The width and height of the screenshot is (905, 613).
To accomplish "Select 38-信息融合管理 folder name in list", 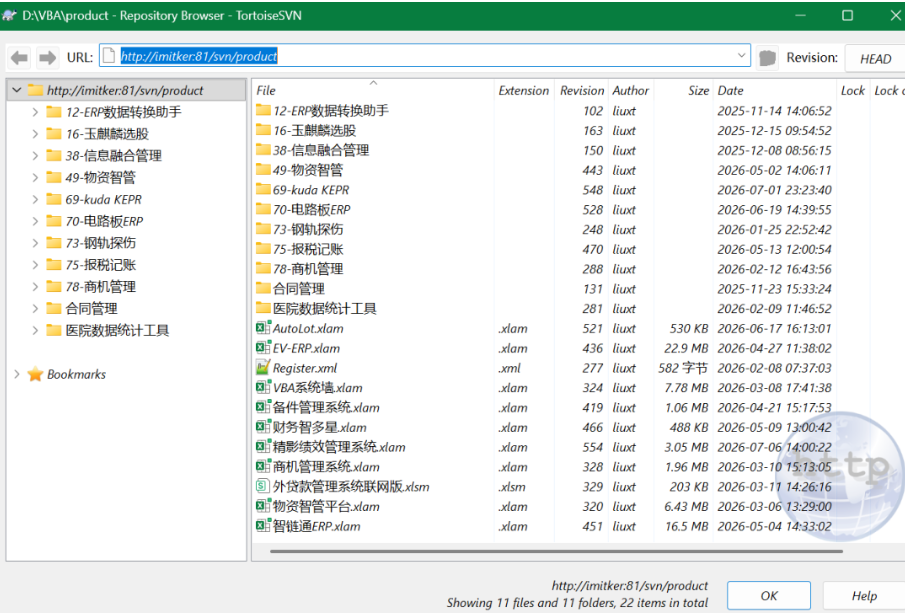I will click(321, 150).
